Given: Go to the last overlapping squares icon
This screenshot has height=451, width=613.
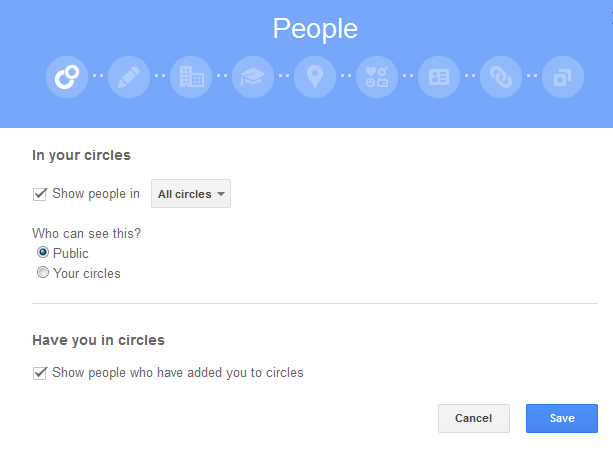Looking at the screenshot, I should coord(563,77).
